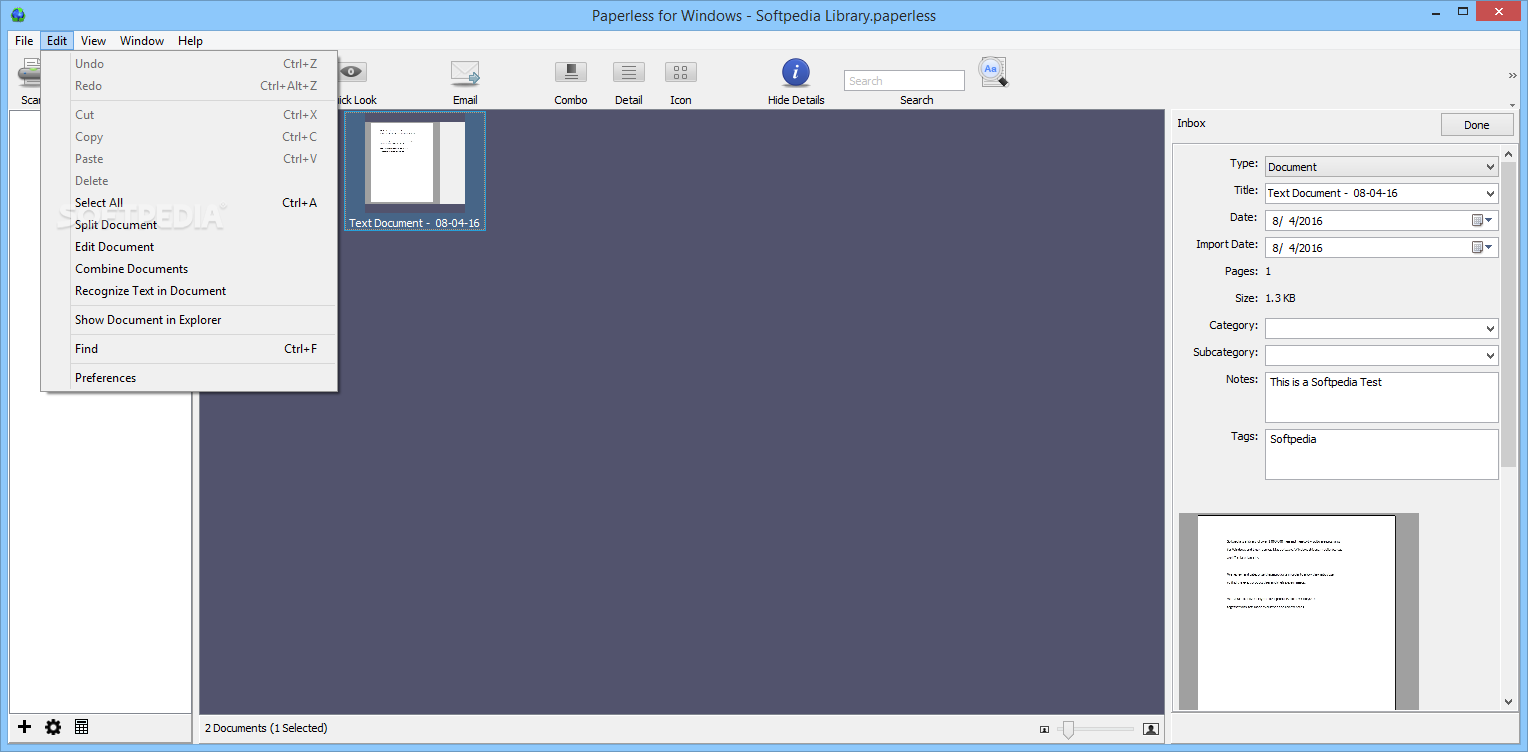The width and height of the screenshot is (1528, 752).
Task: Choose Edit Document menu entry
Action: tap(189, 247)
